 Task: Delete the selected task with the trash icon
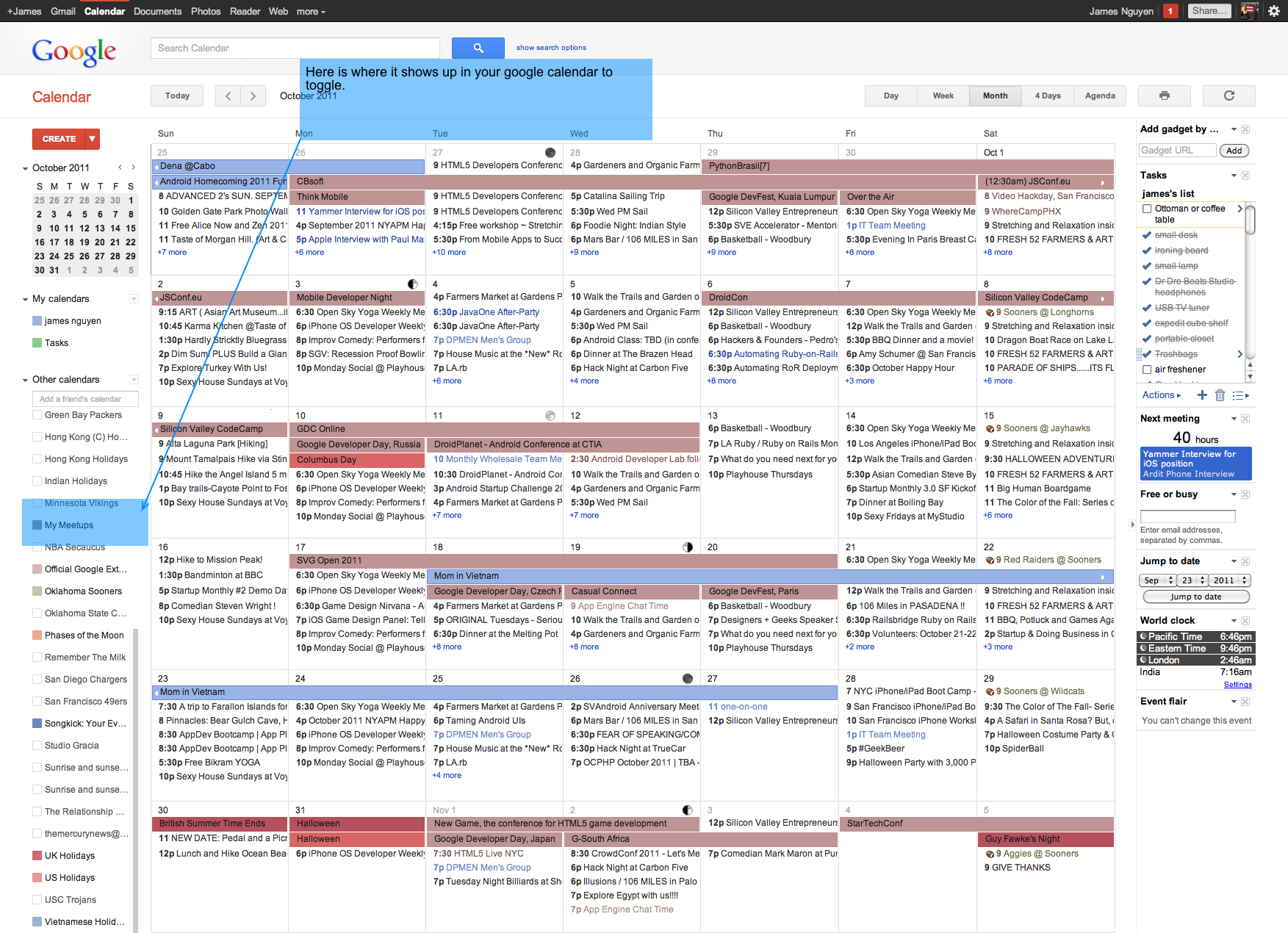(1220, 395)
